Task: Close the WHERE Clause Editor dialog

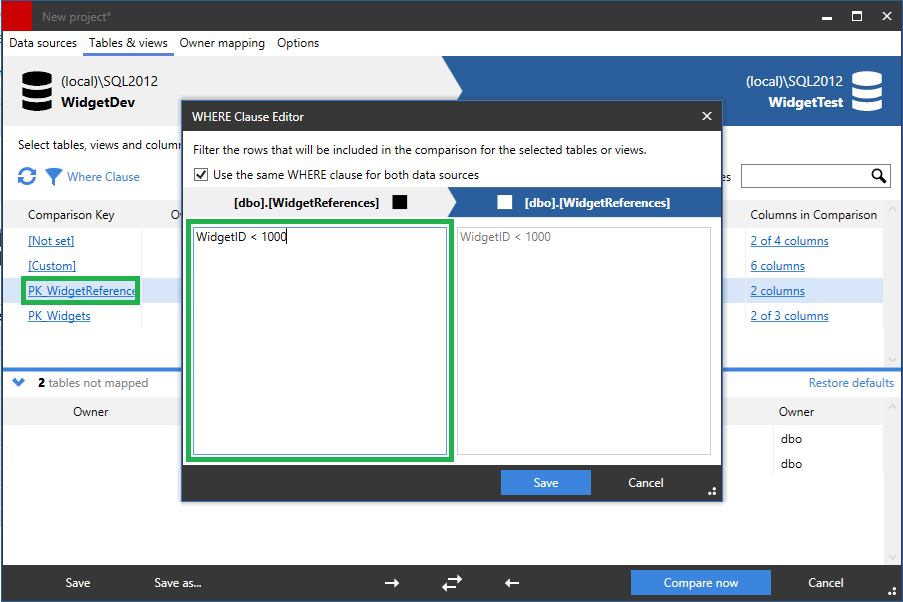Action: 707,117
